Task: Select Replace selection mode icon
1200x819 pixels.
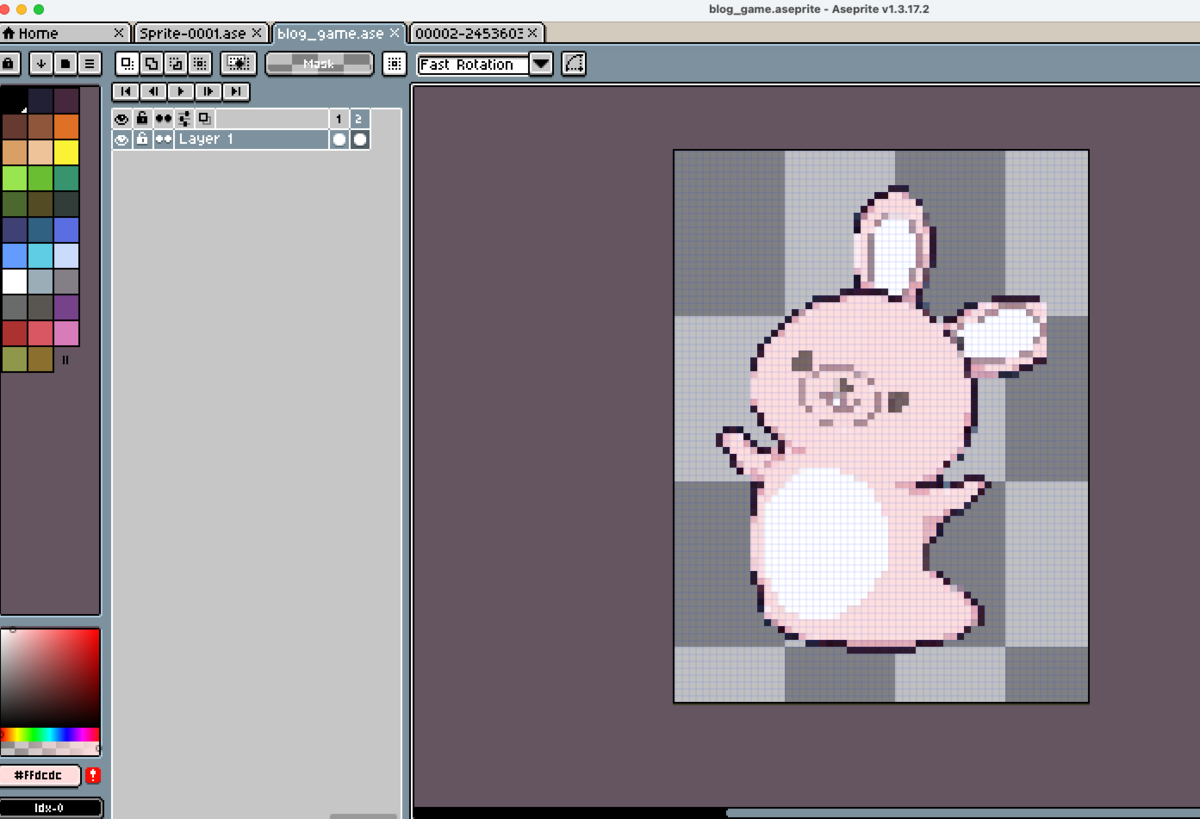Action: tap(127, 63)
